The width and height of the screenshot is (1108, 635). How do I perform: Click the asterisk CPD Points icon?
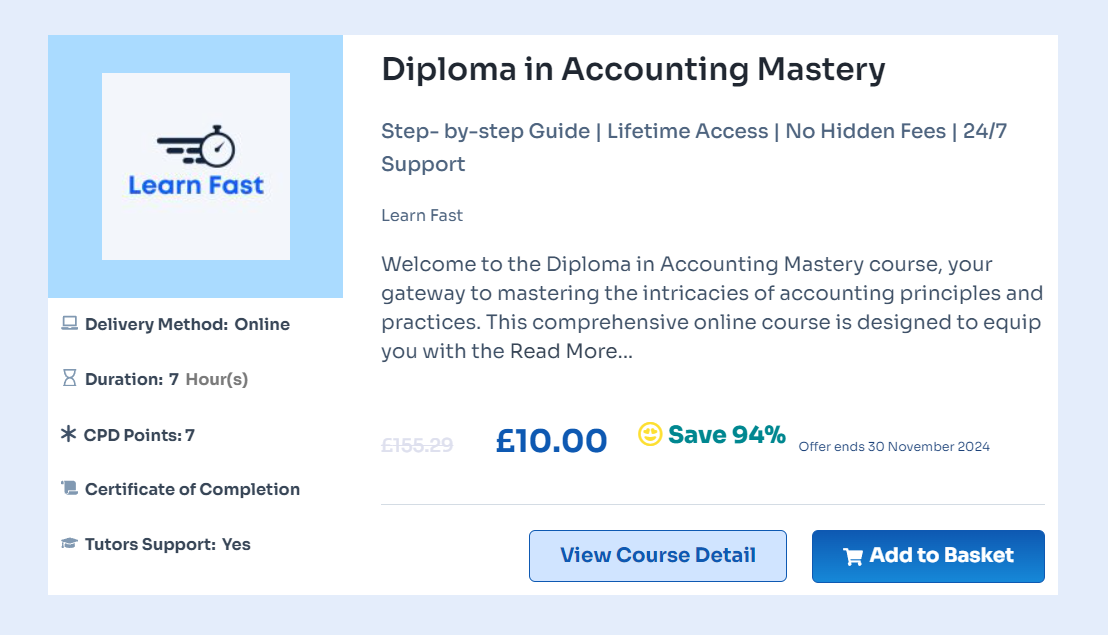[68, 434]
